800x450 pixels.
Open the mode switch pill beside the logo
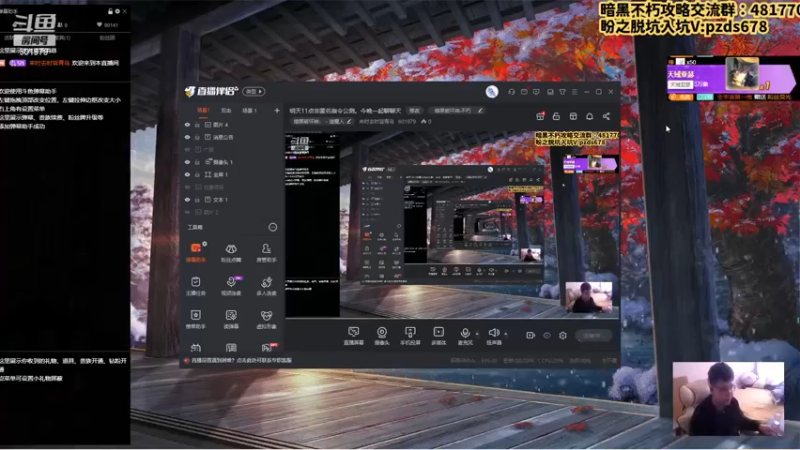tap(254, 91)
